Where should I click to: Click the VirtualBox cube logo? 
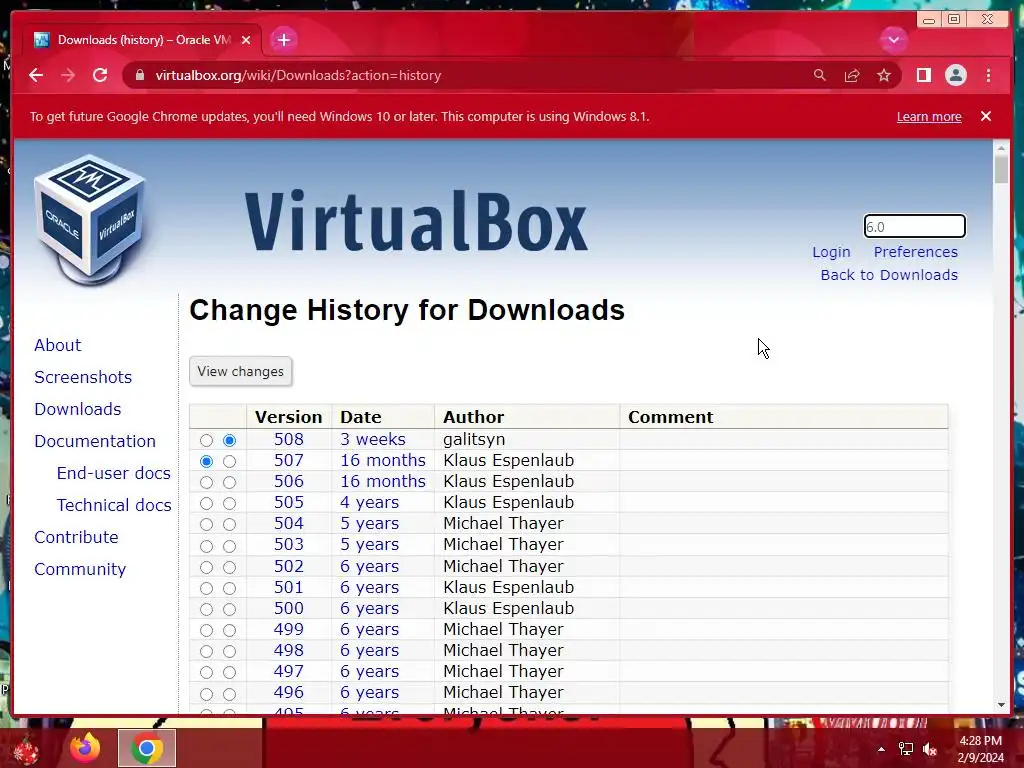click(x=91, y=219)
